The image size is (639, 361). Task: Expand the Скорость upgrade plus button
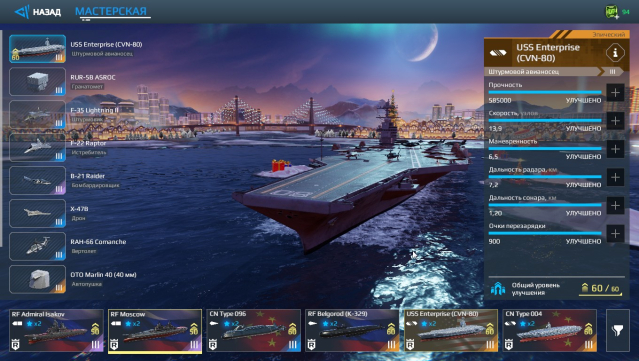click(615, 121)
